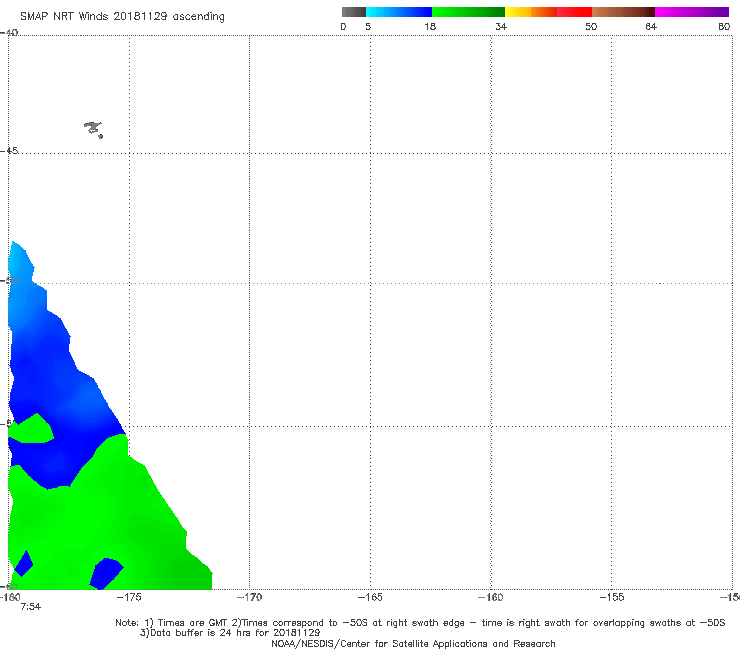Click the latitude label '-45'
This screenshot has width=740, height=650.
coord(9,151)
